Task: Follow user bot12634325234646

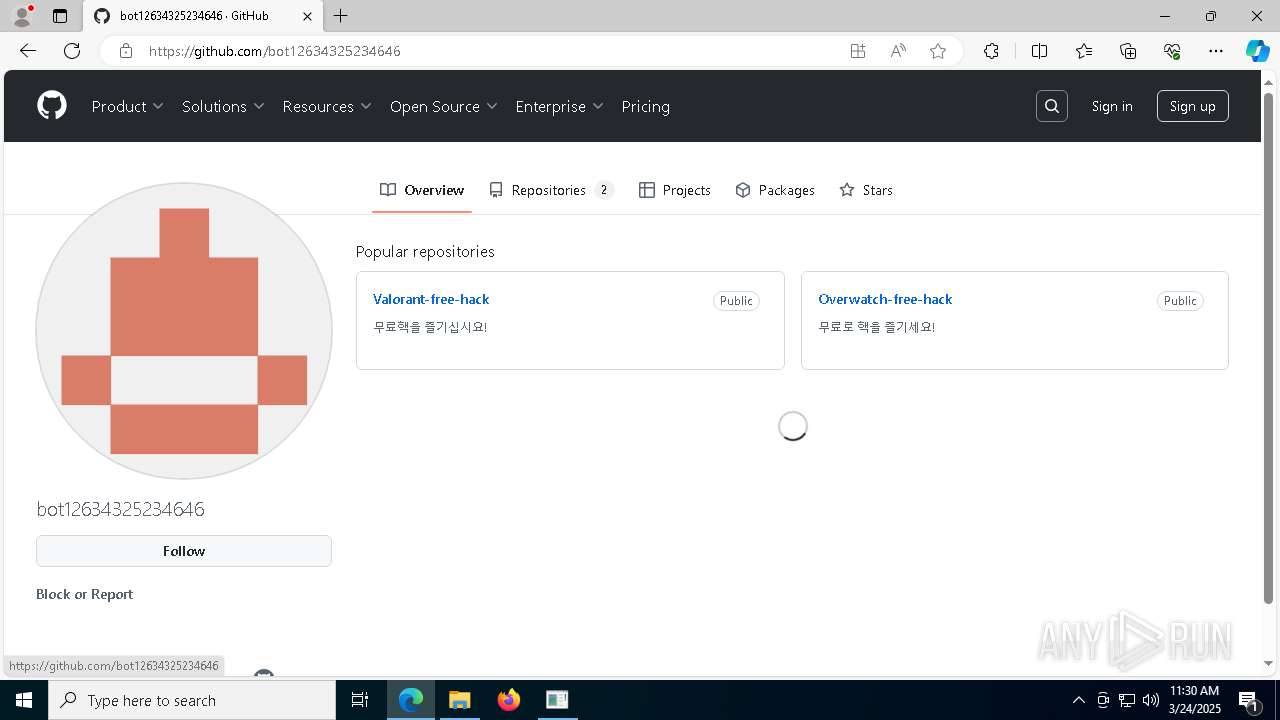Action: tap(184, 551)
